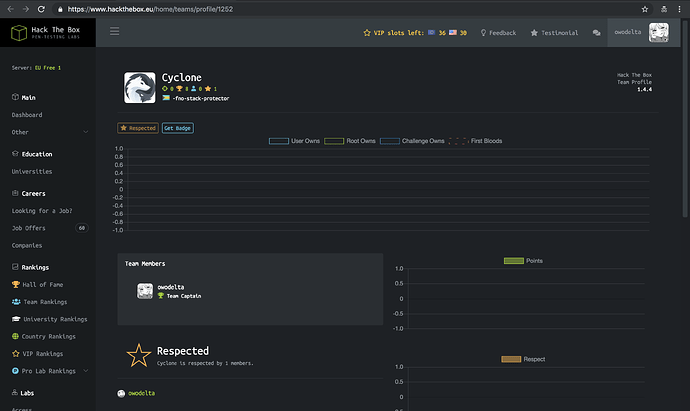Open browser three-dot menu
Image resolution: width=690 pixels, height=411 pixels.
click(x=679, y=9)
